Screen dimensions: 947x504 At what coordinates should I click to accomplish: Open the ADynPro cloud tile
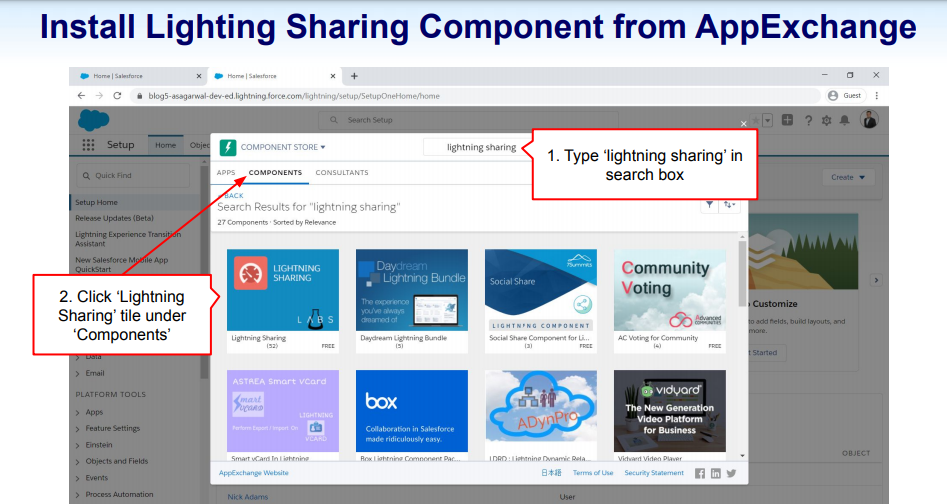coord(541,416)
